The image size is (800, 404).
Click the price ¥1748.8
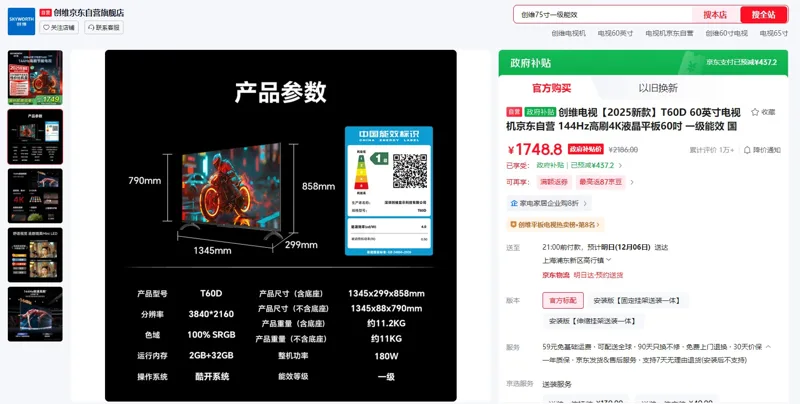coord(535,149)
